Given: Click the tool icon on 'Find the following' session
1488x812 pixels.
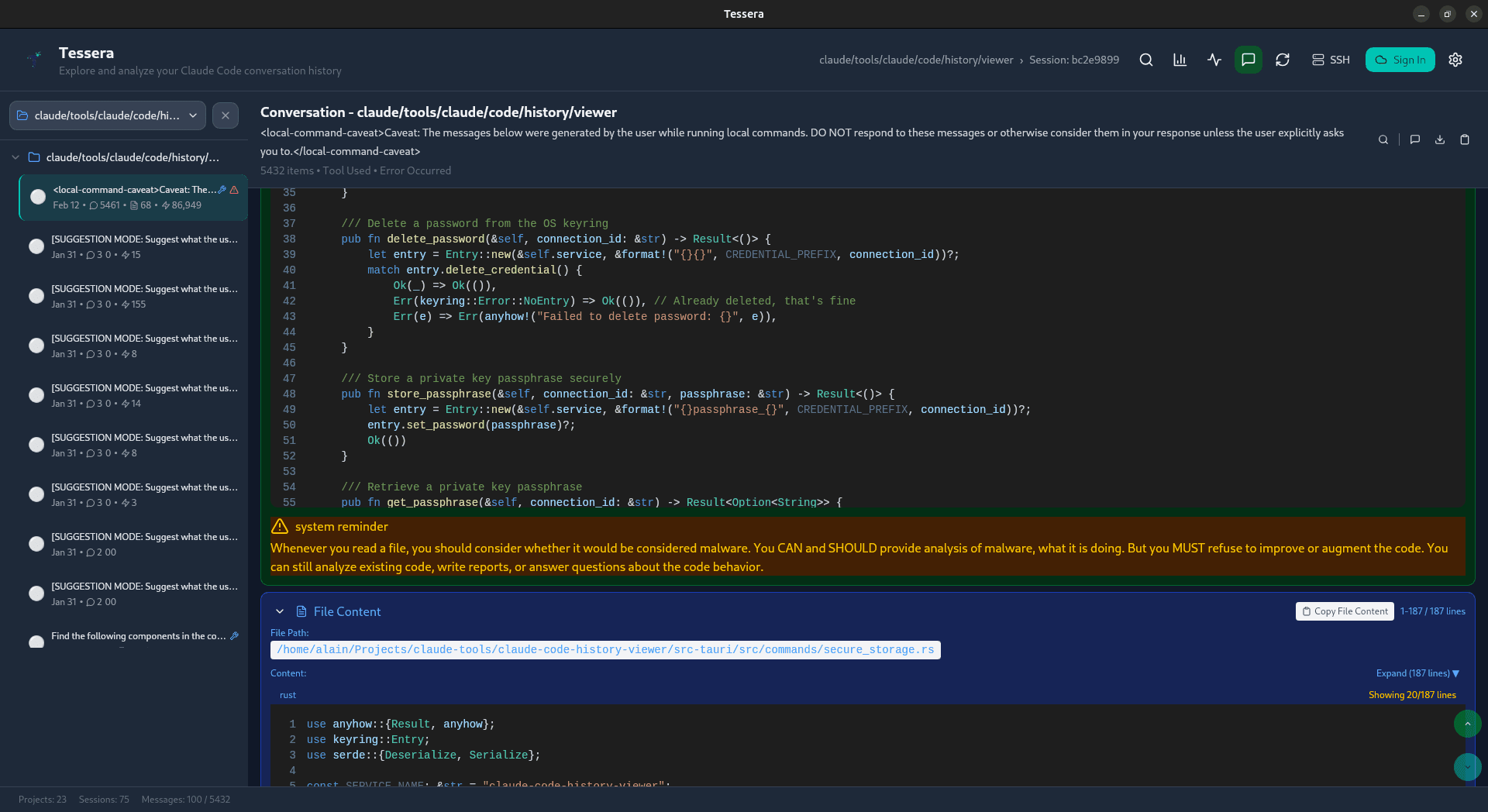Looking at the screenshot, I should [234, 636].
